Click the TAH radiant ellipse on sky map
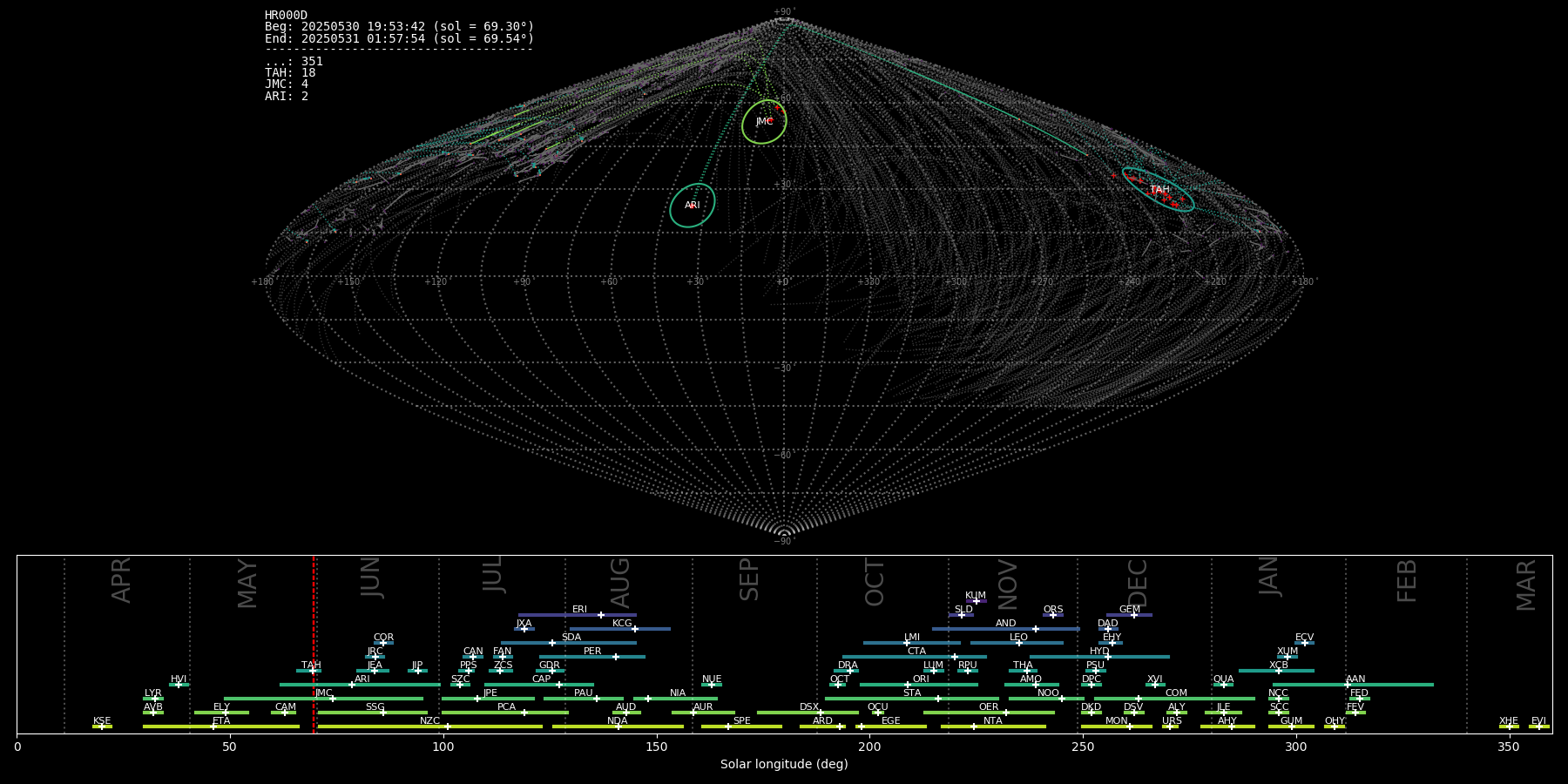The width and height of the screenshot is (1568, 784). pos(1159,190)
